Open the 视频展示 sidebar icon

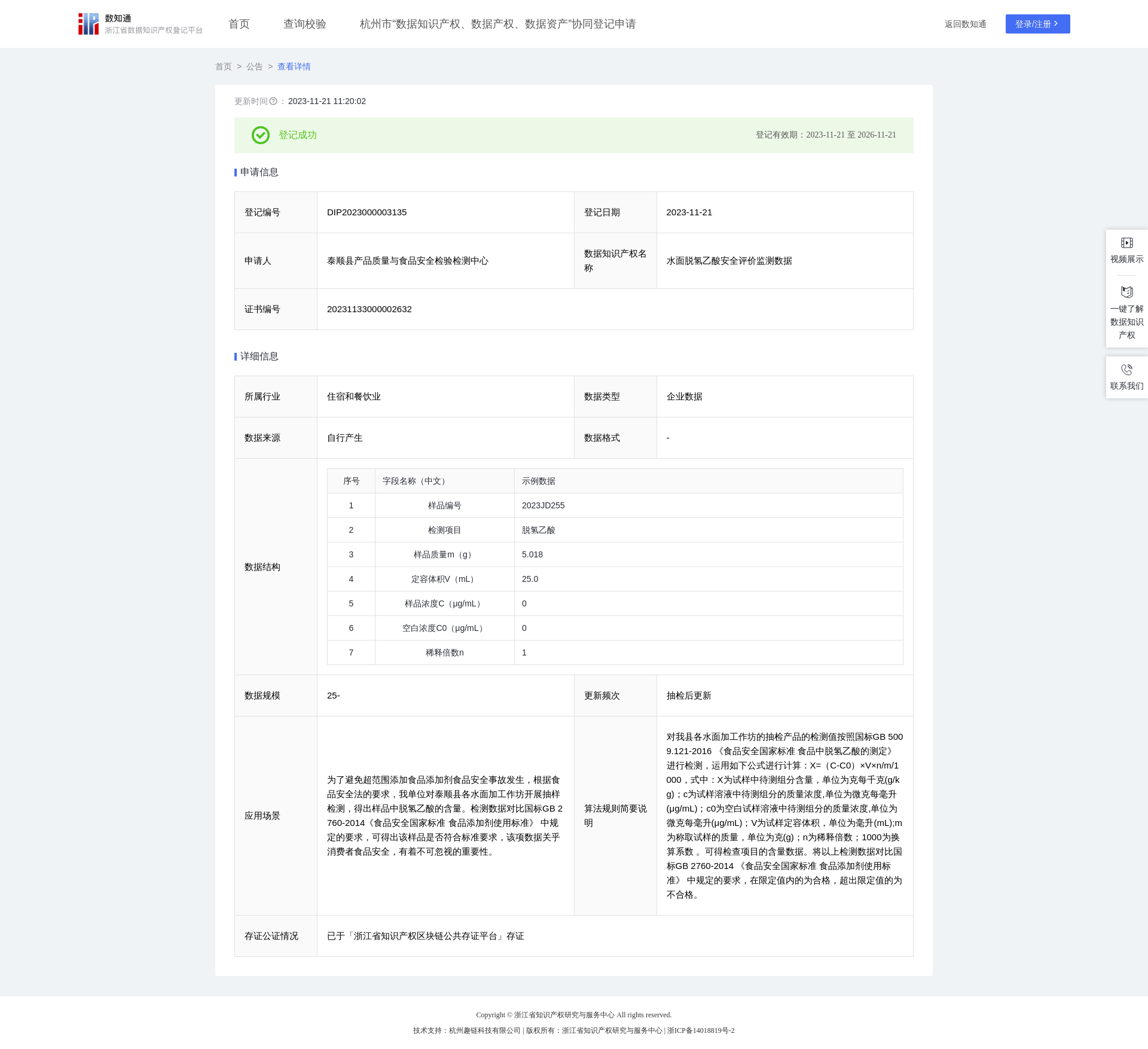click(1126, 243)
